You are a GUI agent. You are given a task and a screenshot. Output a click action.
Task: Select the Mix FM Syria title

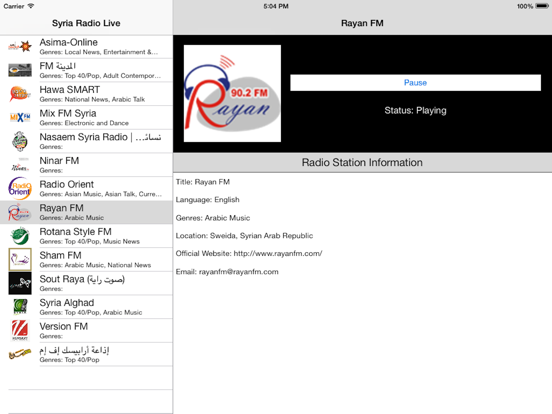68,113
